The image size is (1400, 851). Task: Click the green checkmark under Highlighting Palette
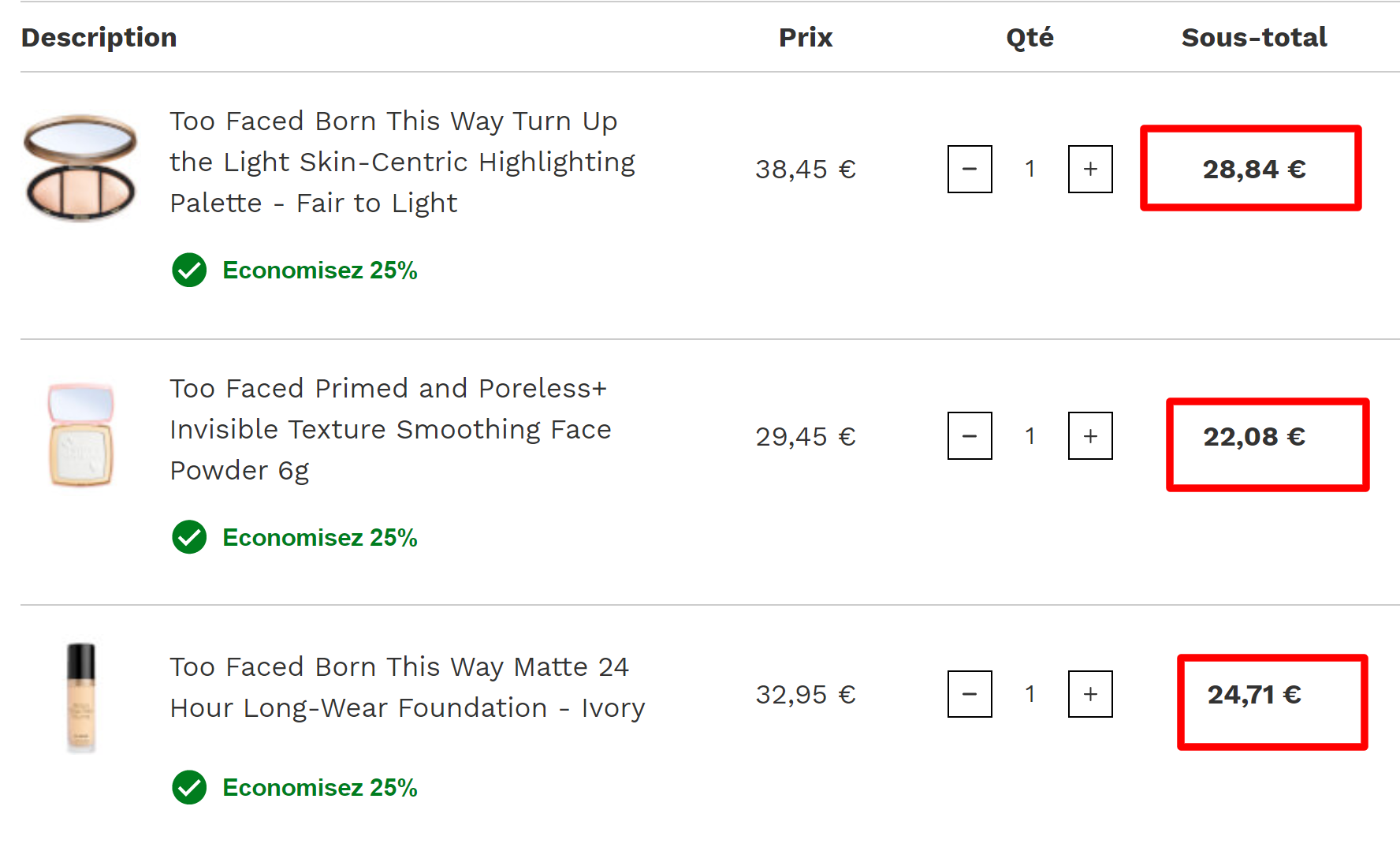(189, 271)
